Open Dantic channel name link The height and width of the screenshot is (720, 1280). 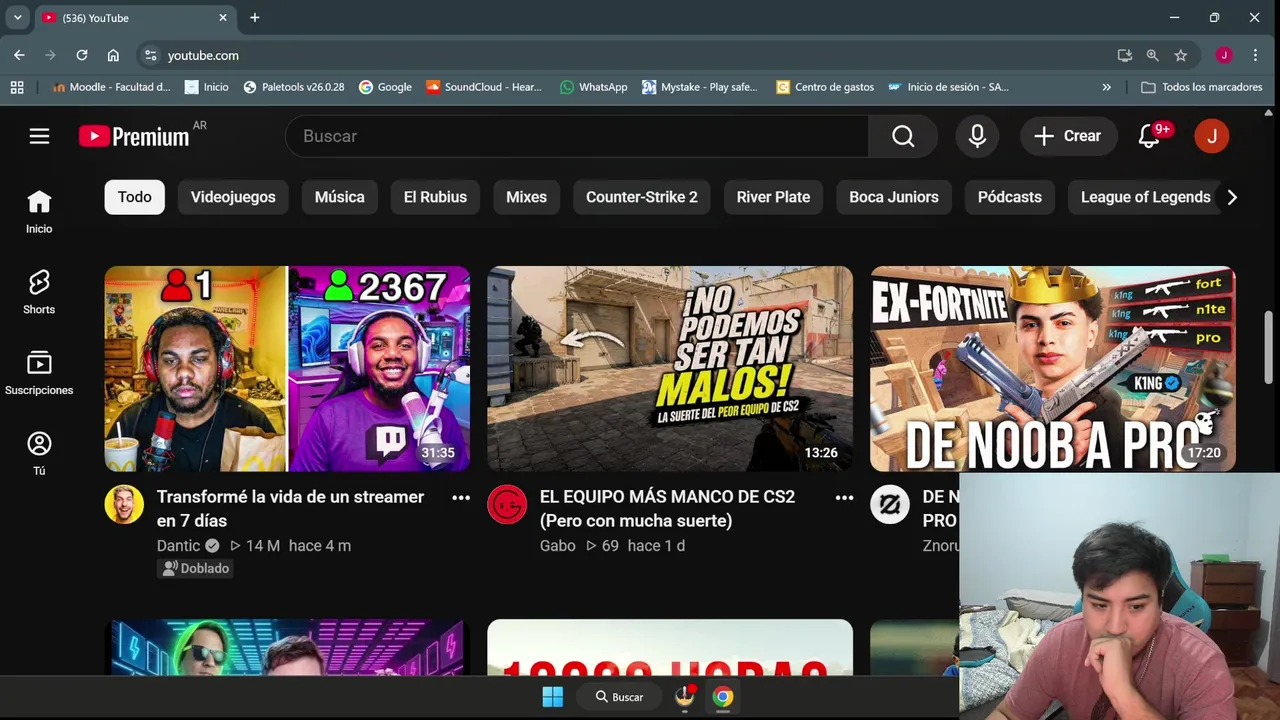(x=178, y=546)
